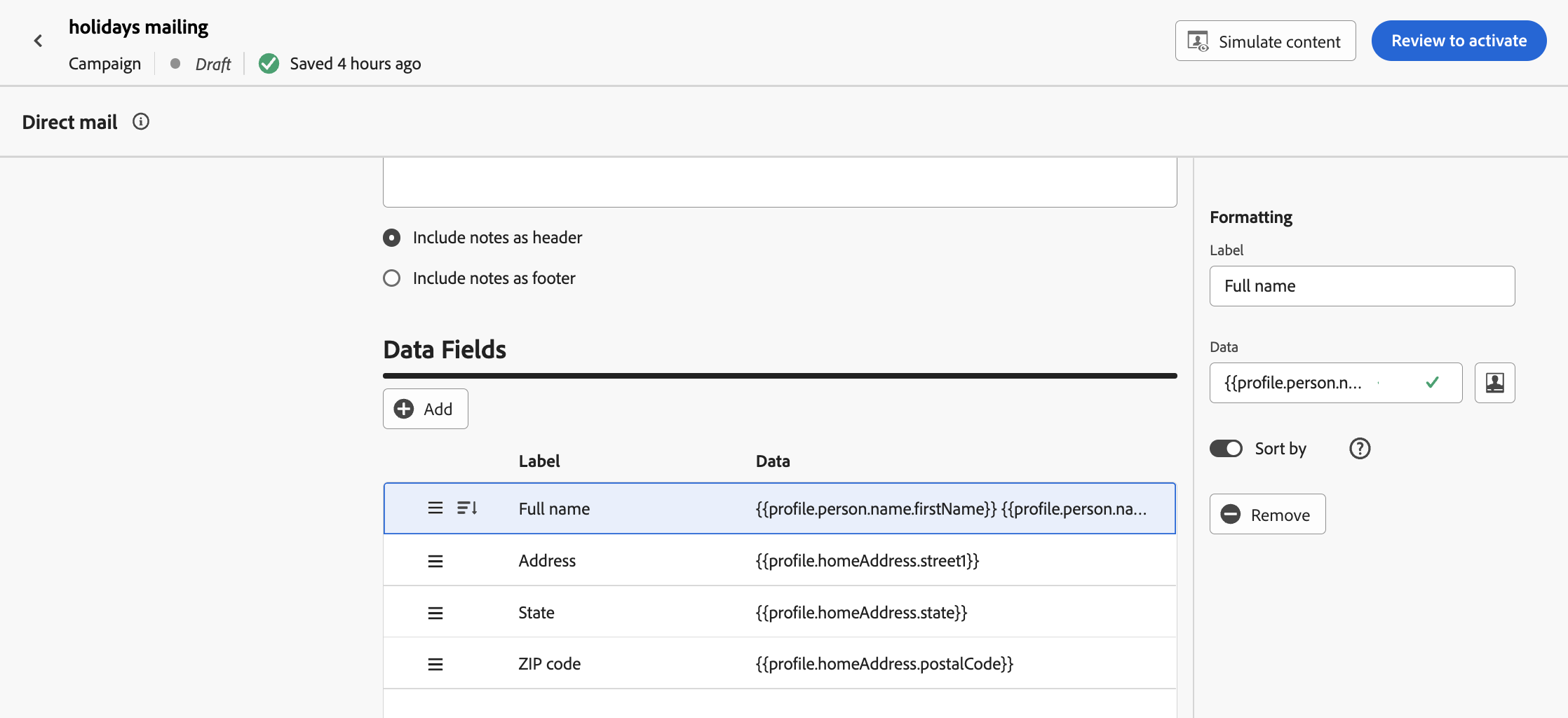Image resolution: width=1568 pixels, height=718 pixels.
Task: Click sort indicator icon on Full name row
Action: tap(468, 508)
